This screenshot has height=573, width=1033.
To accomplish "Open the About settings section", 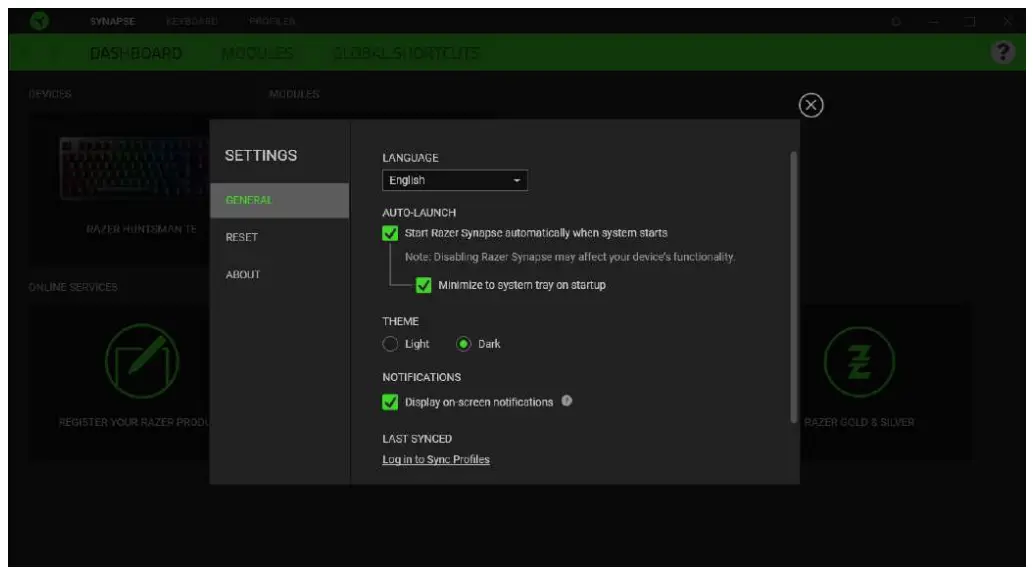I will pyautogui.click(x=243, y=274).
